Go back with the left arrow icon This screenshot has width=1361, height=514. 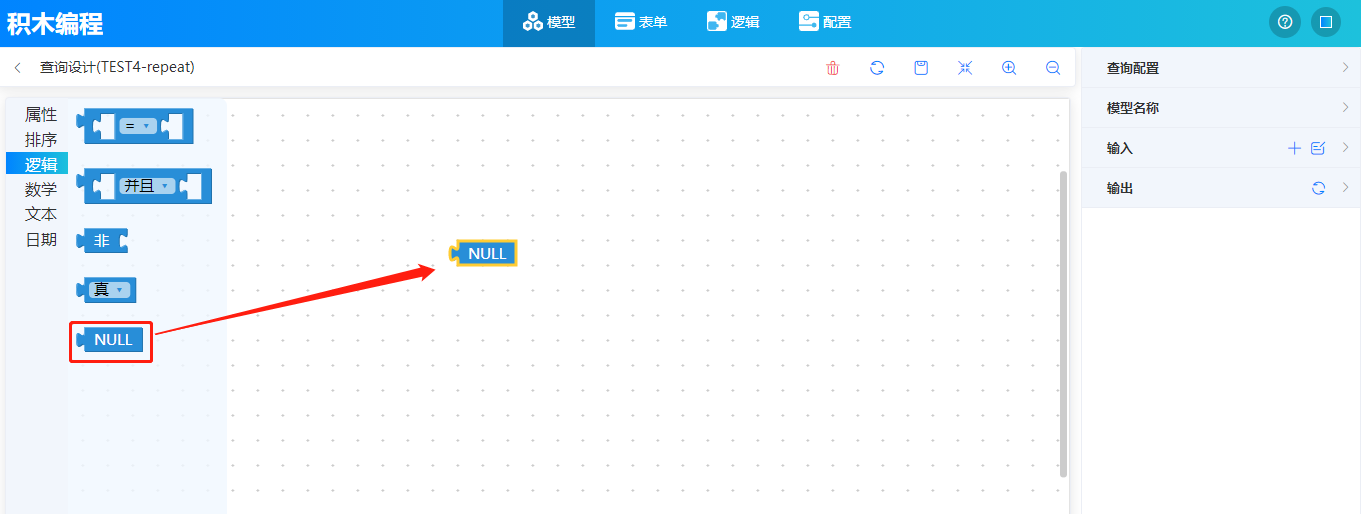18,68
